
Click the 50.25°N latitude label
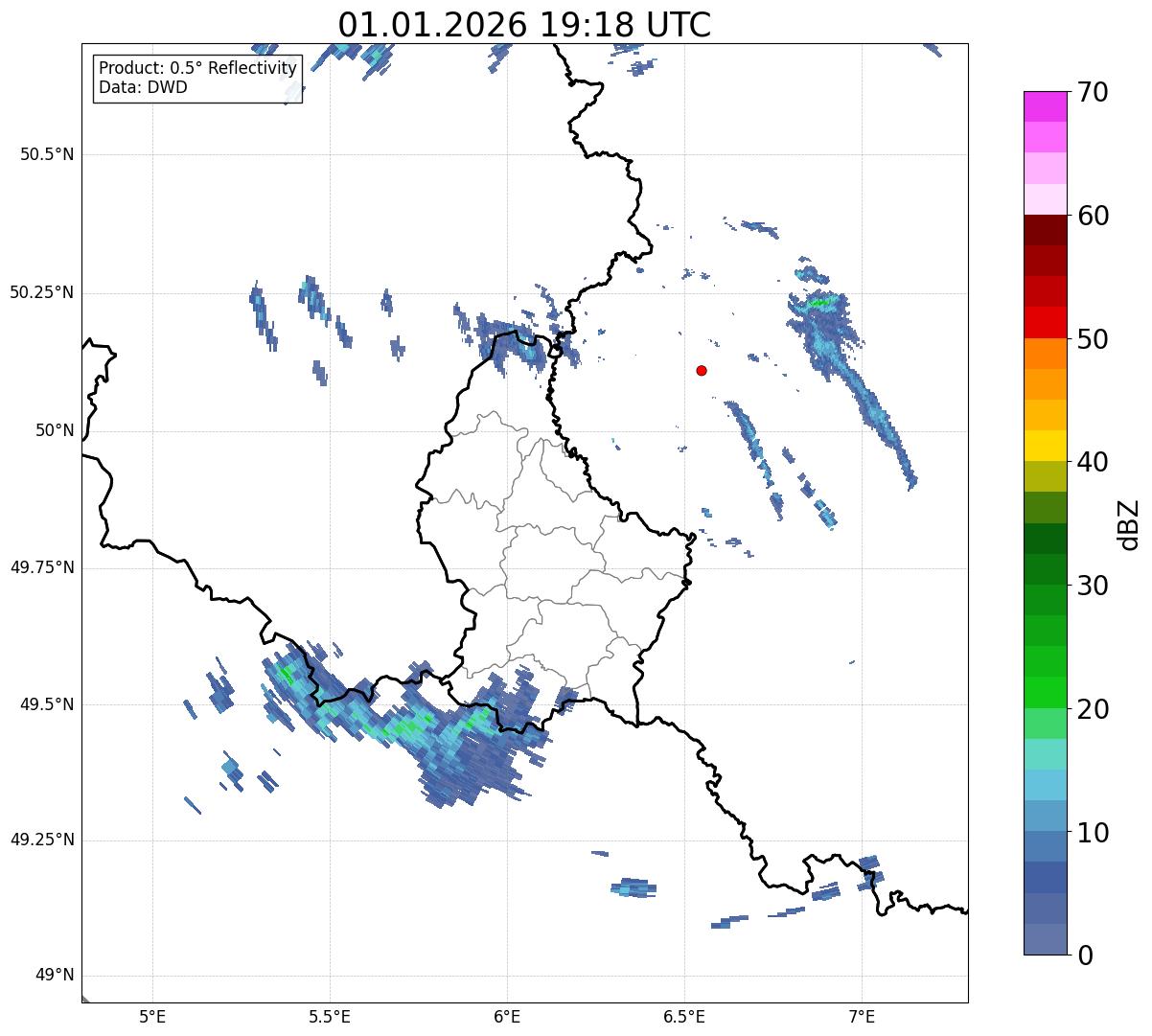pos(42,292)
